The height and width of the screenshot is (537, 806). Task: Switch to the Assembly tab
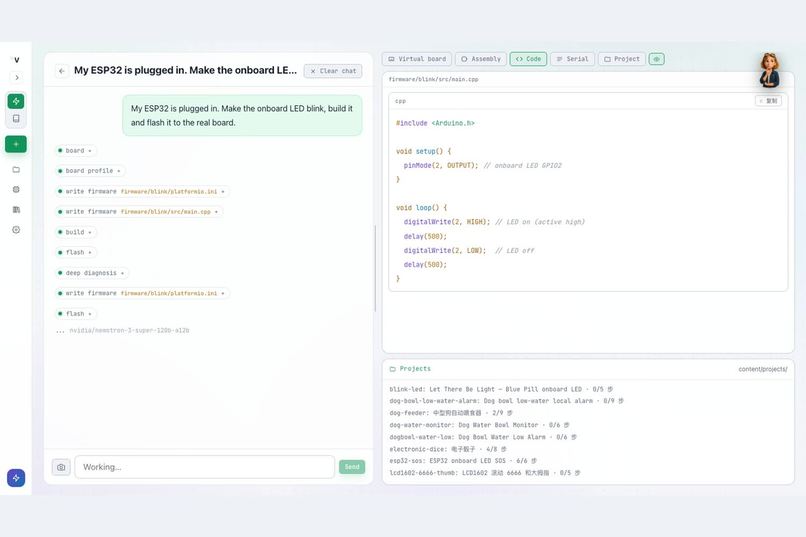[481, 59]
